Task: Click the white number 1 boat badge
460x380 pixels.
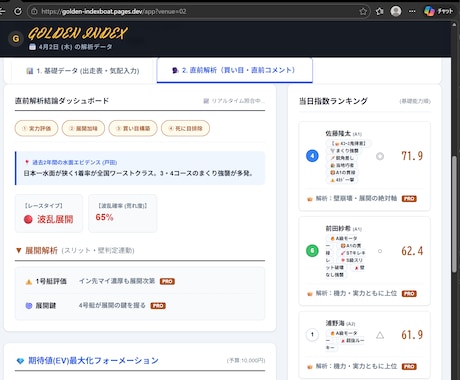Action: [312, 334]
